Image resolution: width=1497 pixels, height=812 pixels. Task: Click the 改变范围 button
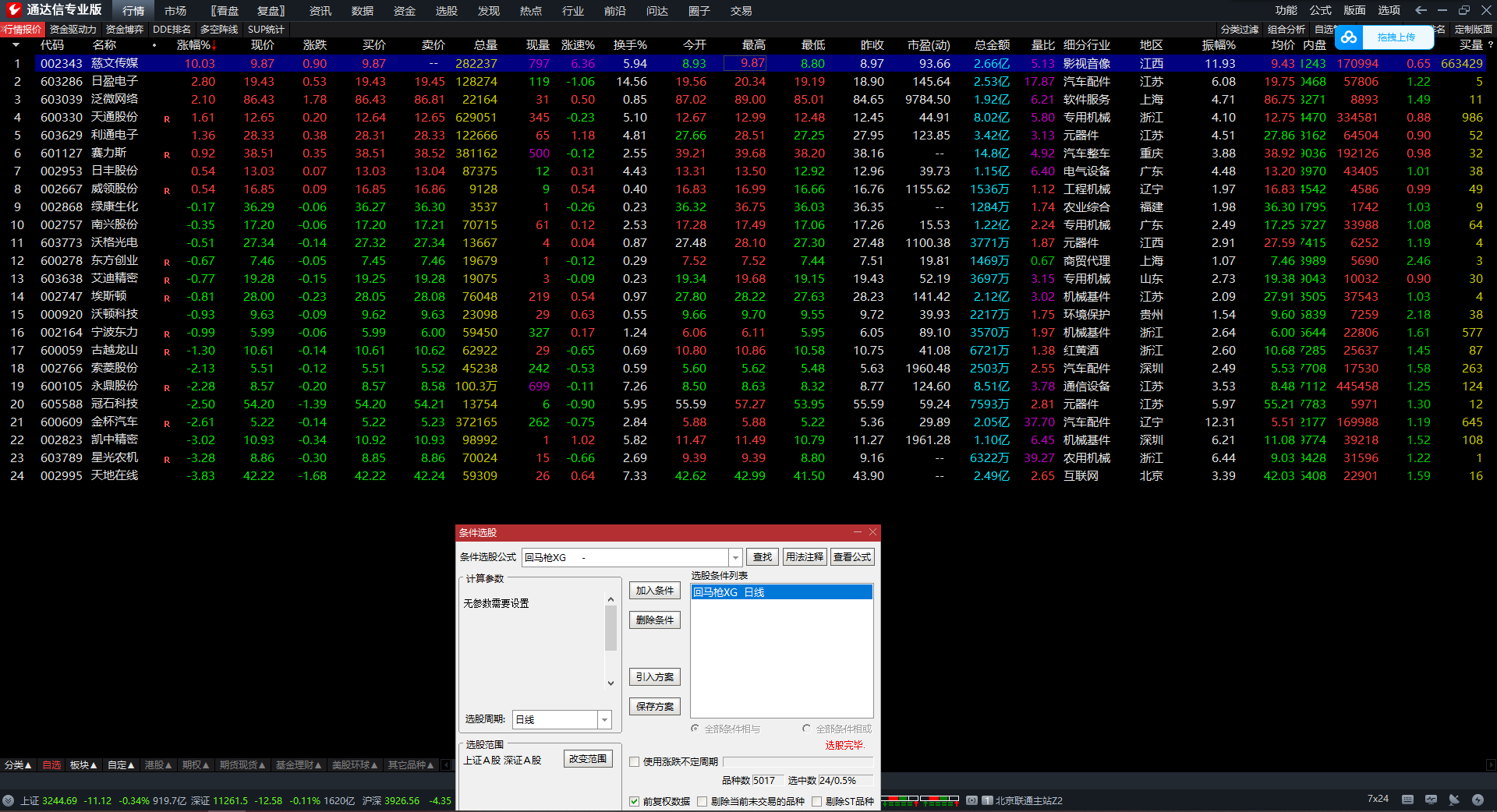click(x=588, y=759)
